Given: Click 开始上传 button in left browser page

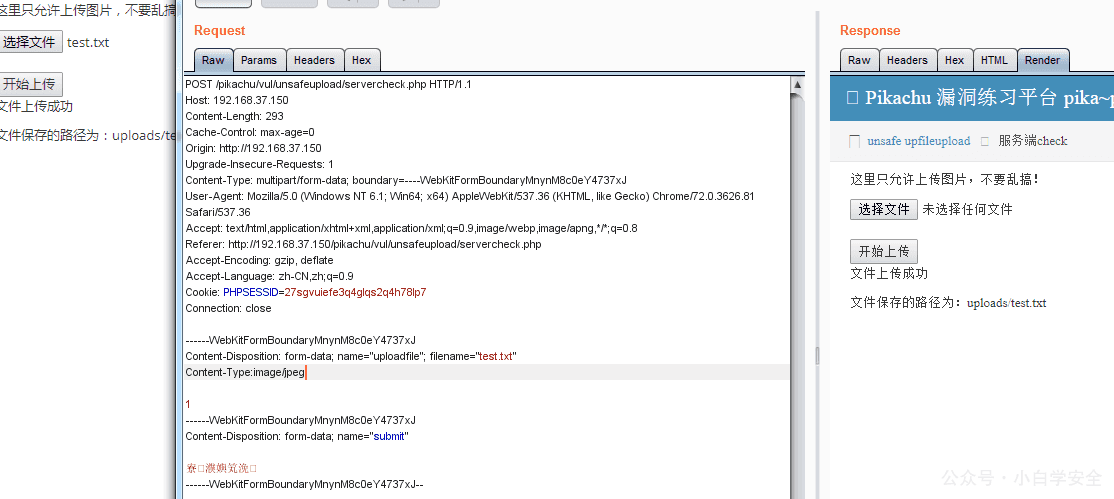Looking at the screenshot, I should [x=30, y=84].
